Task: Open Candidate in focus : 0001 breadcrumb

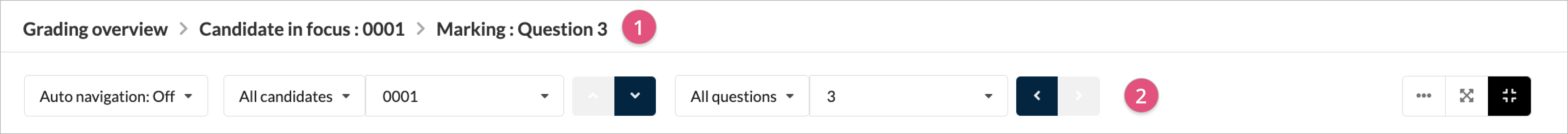Action: pyautogui.click(x=302, y=29)
